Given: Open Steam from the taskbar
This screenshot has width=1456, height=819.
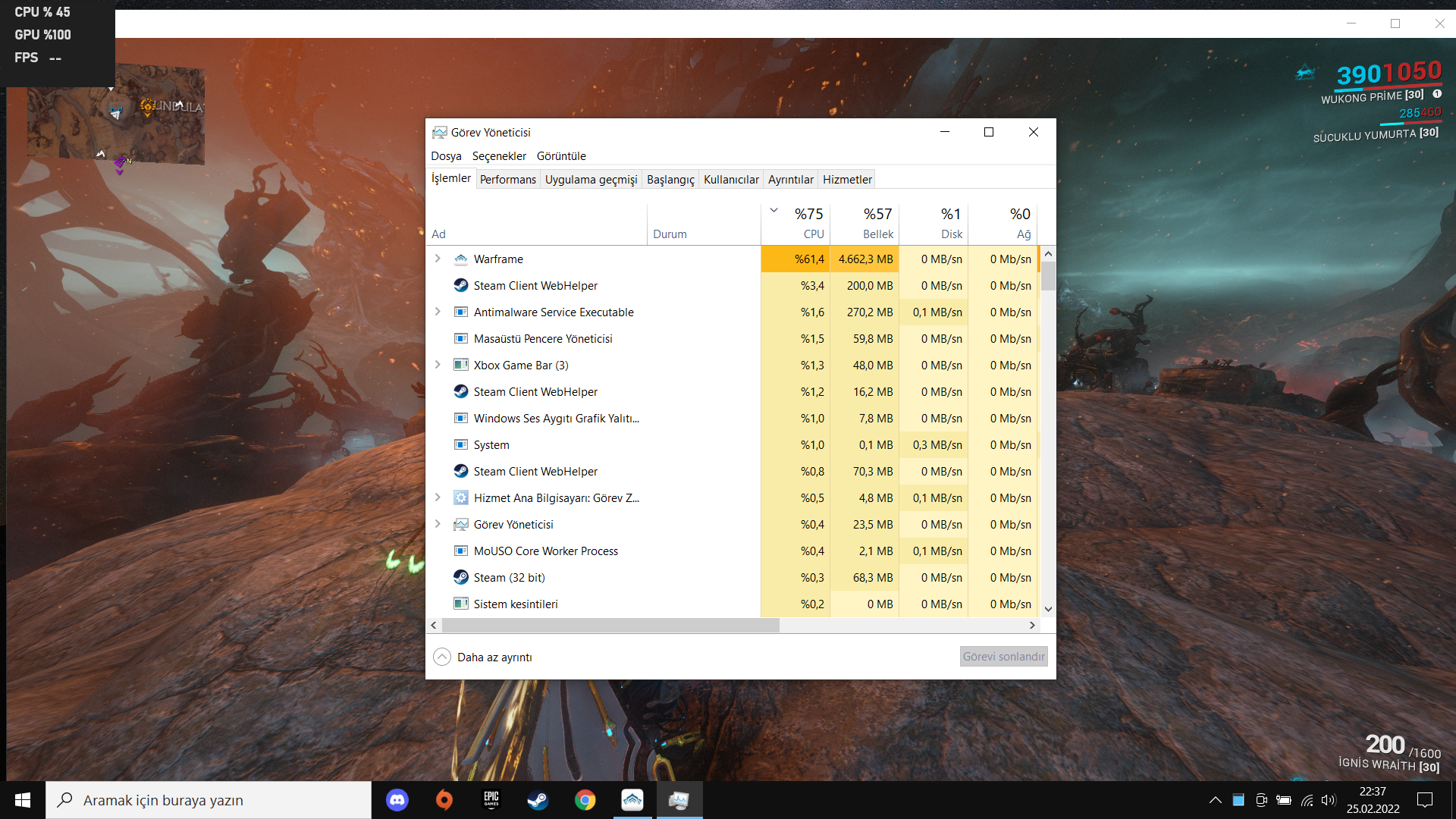Looking at the screenshot, I should pyautogui.click(x=538, y=800).
